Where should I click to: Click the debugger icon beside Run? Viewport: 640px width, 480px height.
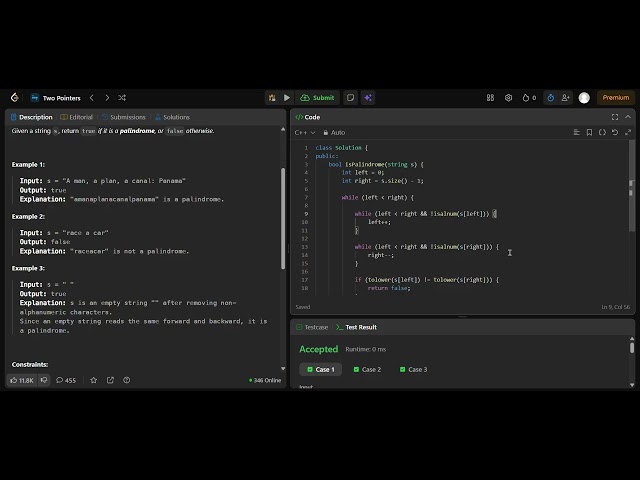coord(272,98)
